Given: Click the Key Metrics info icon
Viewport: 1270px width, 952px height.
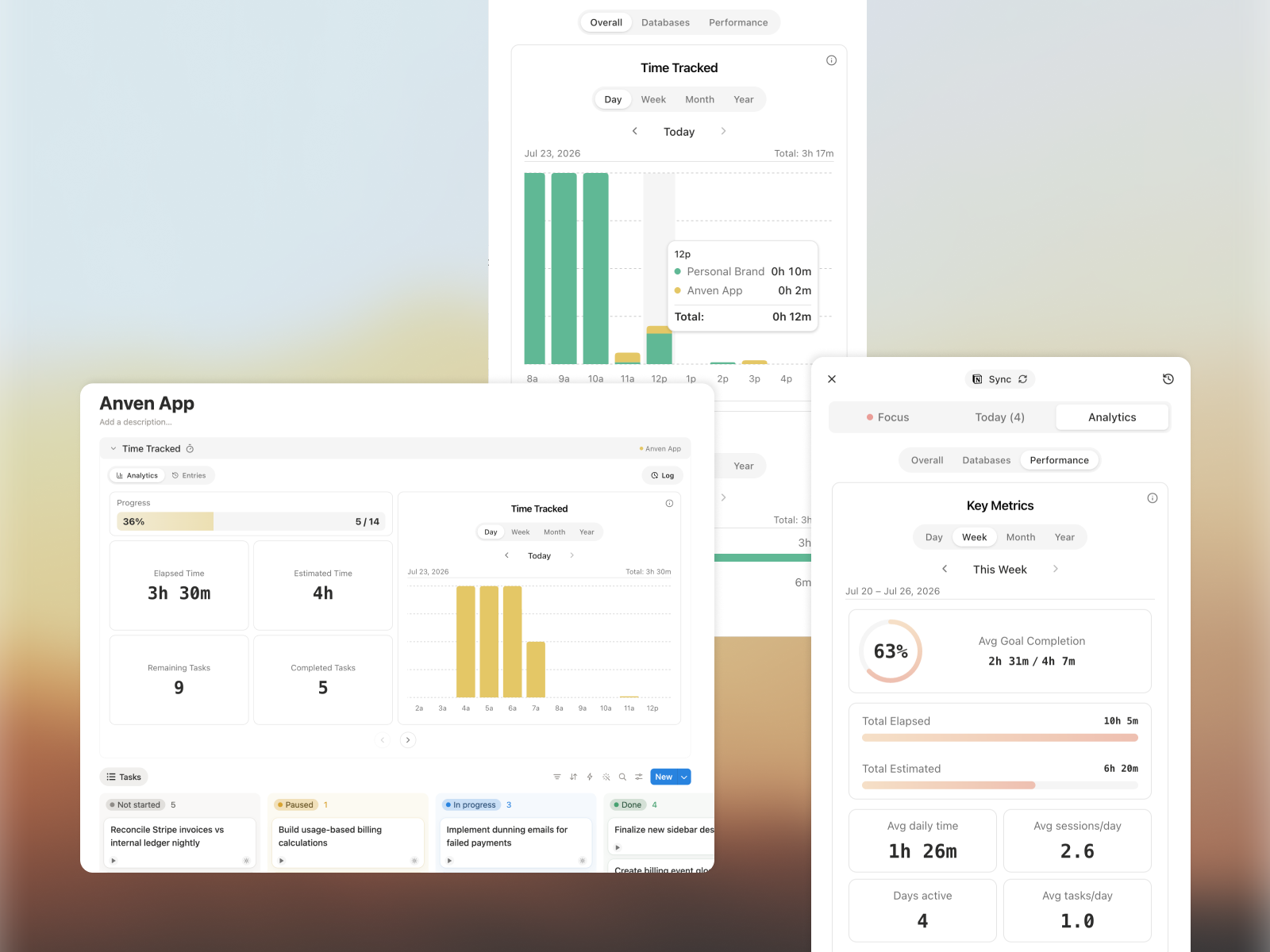Looking at the screenshot, I should (1153, 498).
